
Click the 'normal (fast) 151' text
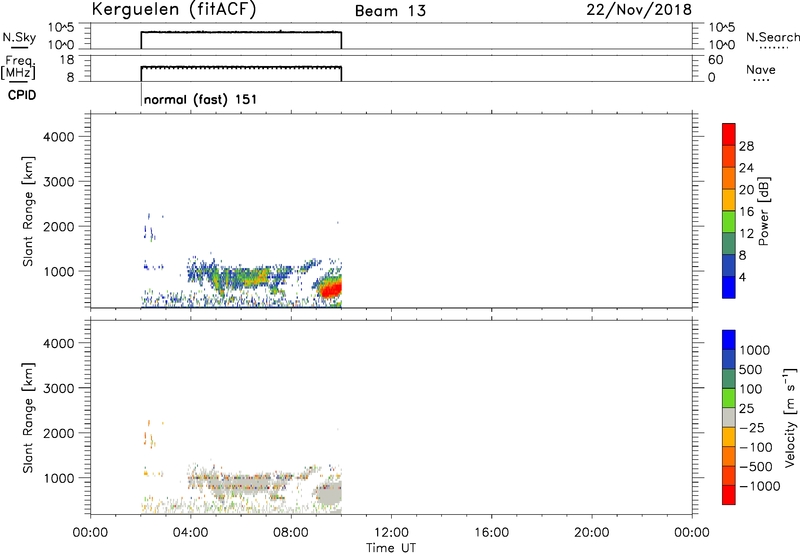click(200, 99)
